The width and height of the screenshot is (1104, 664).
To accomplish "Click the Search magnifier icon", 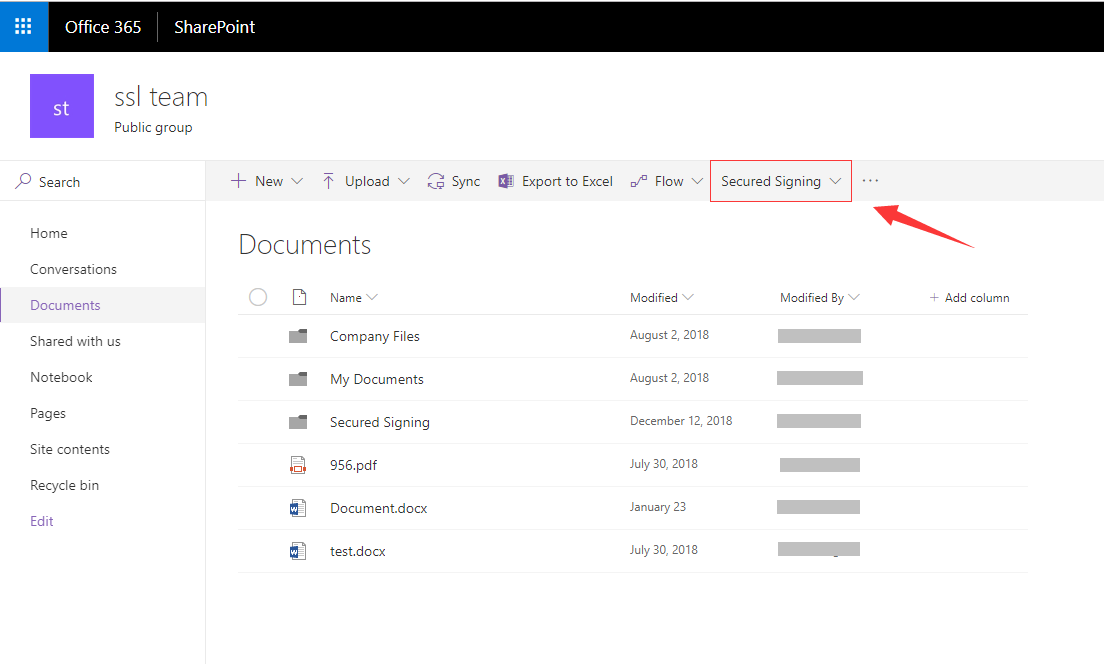I will click(x=22, y=181).
